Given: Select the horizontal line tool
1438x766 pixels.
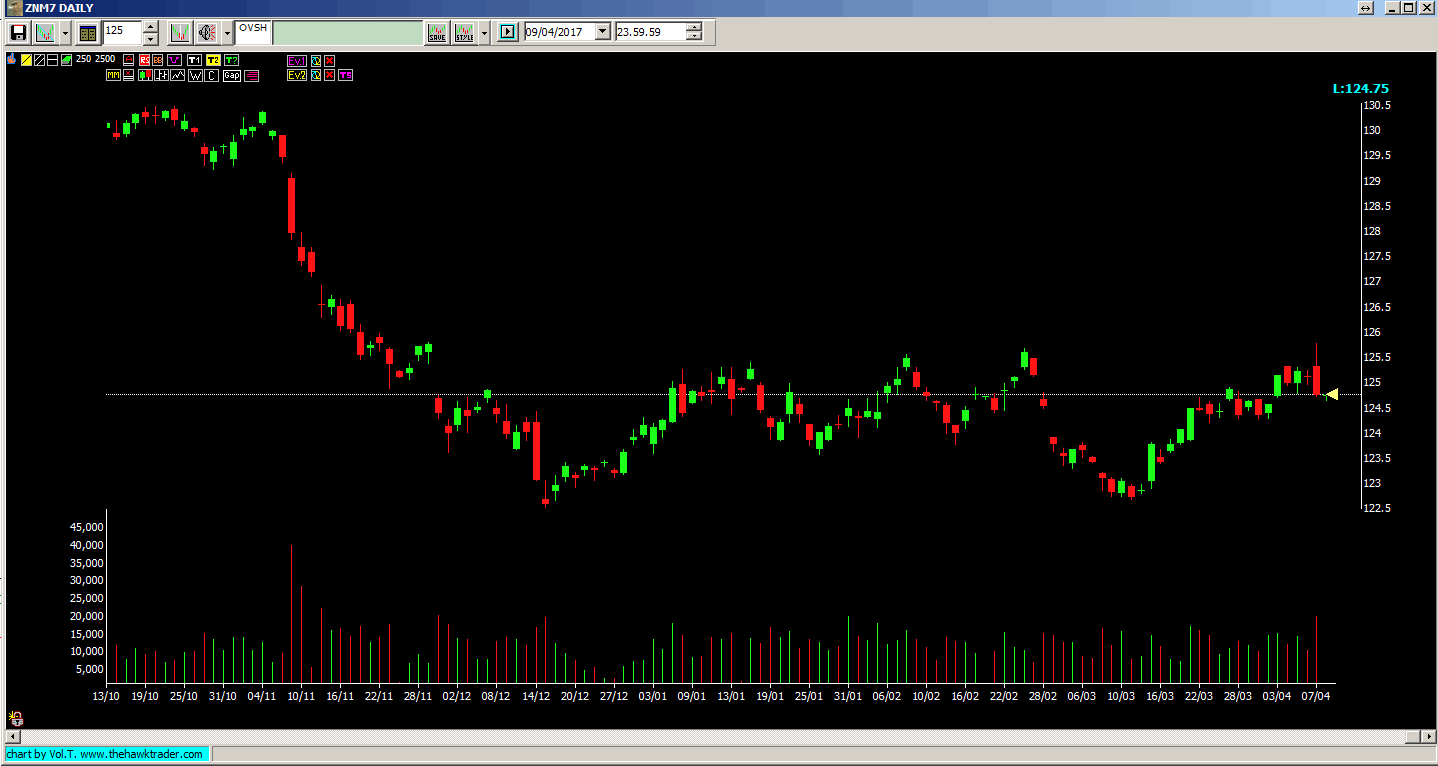Looking at the screenshot, I should [x=52, y=60].
